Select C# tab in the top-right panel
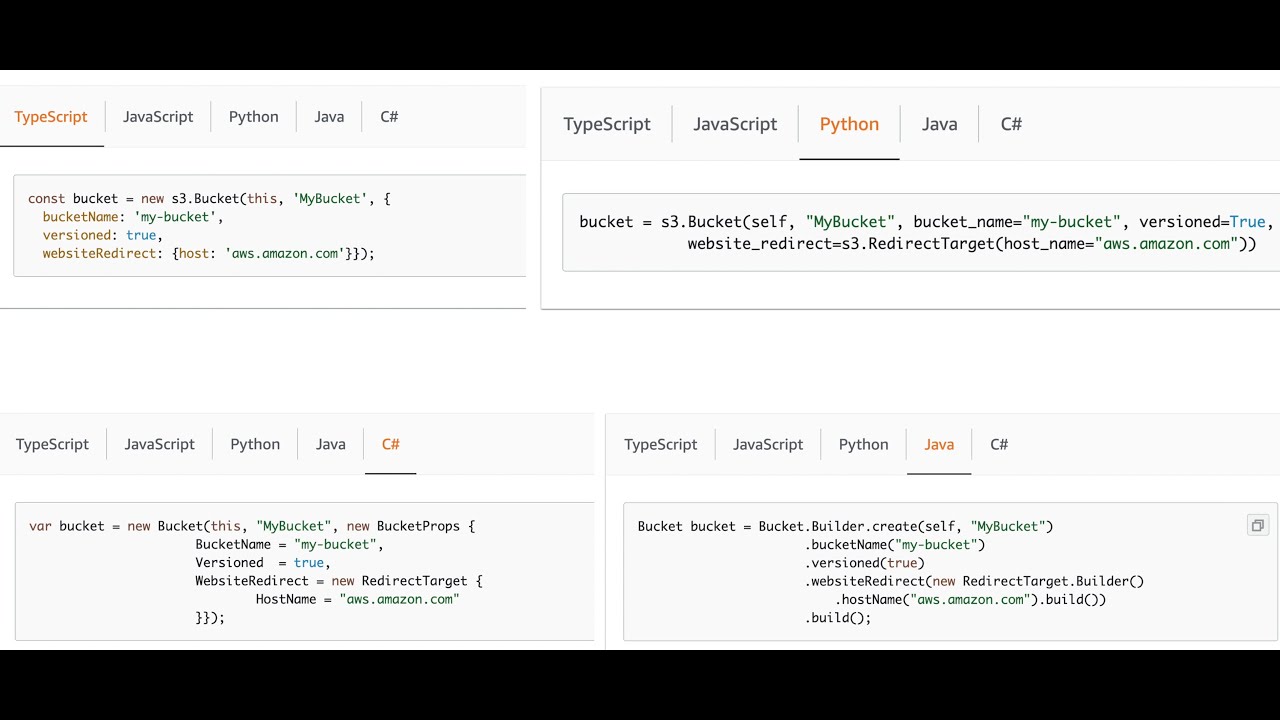The width and height of the screenshot is (1280, 720). click(x=1011, y=124)
